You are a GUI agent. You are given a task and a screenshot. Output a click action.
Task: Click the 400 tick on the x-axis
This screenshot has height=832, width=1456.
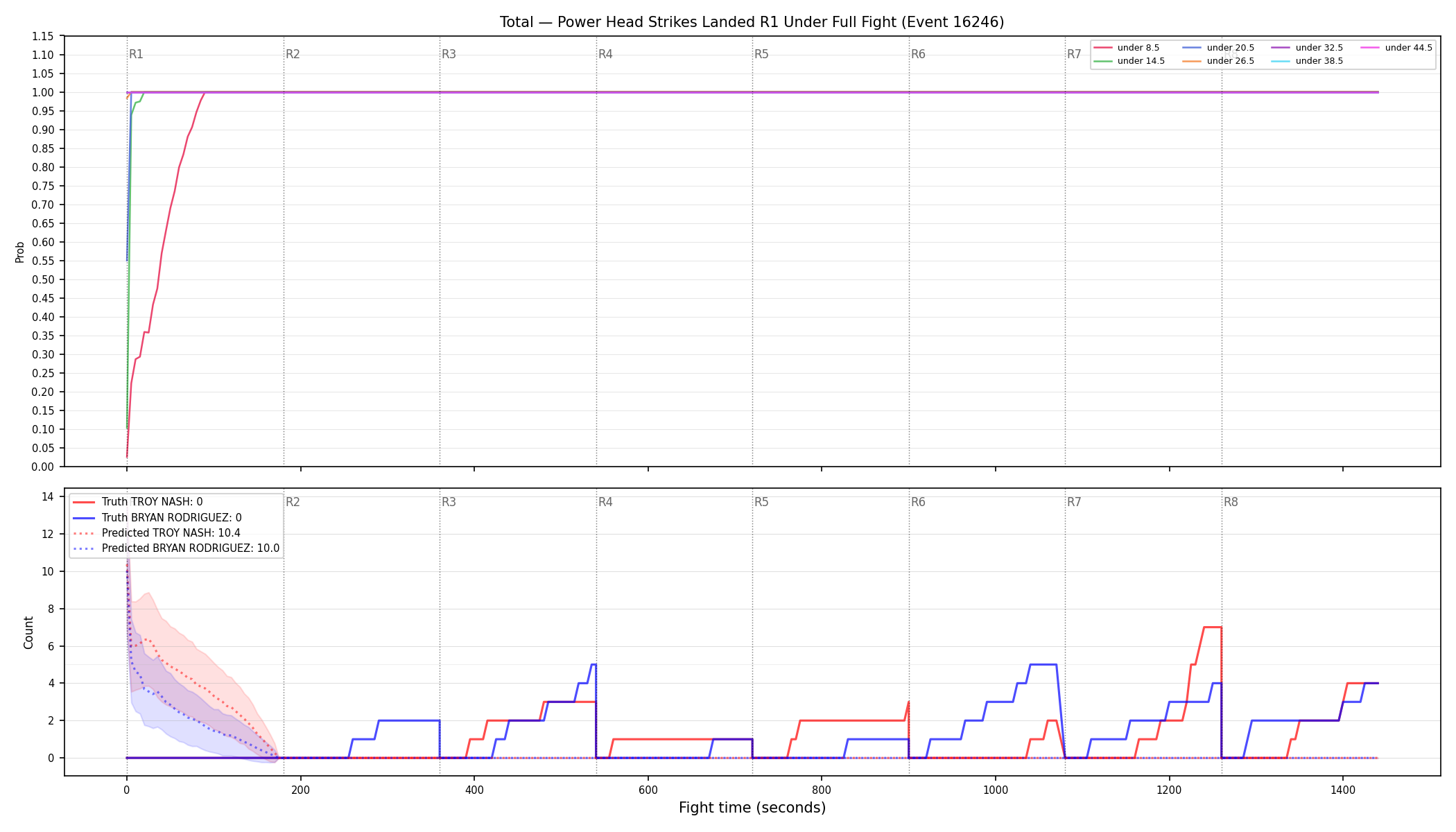point(474,790)
